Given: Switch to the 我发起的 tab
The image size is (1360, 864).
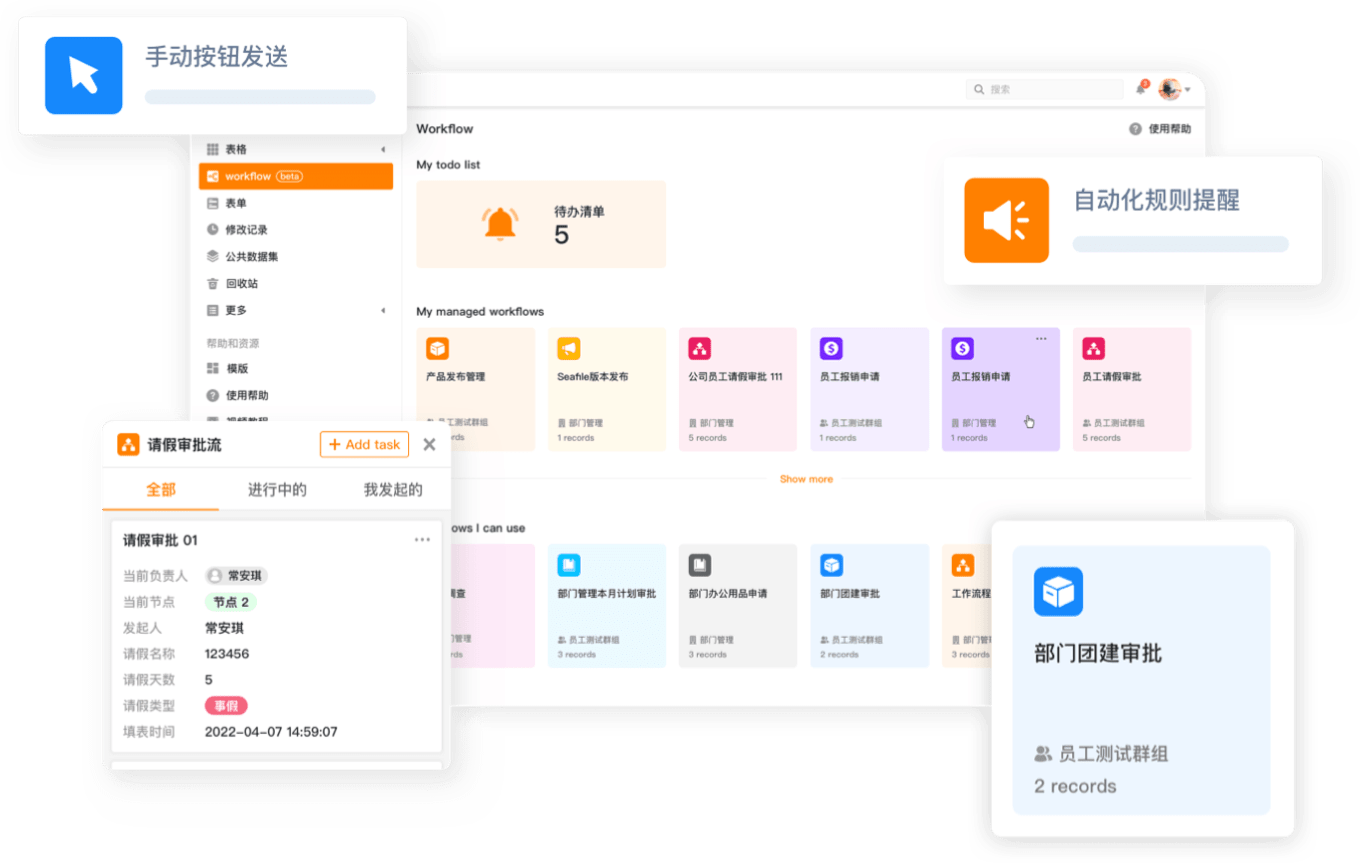Looking at the screenshot, I should (393, 490).
